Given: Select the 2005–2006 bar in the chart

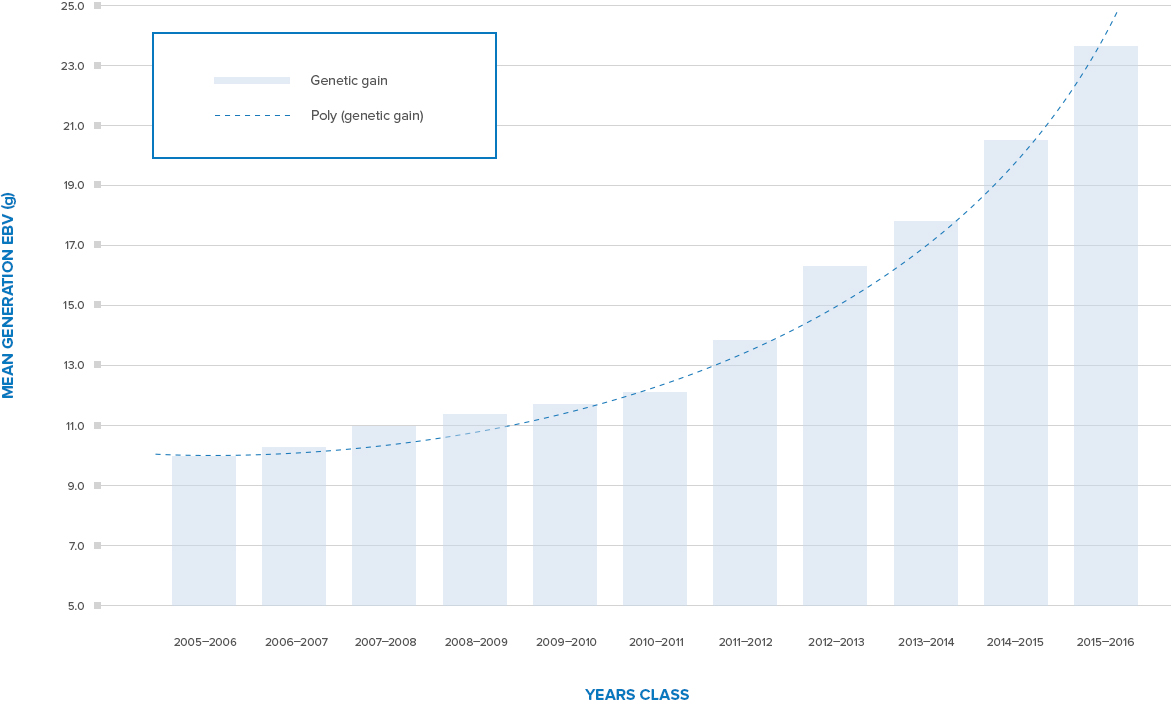Looking at the screenshot, I should (x=204, y=530).
